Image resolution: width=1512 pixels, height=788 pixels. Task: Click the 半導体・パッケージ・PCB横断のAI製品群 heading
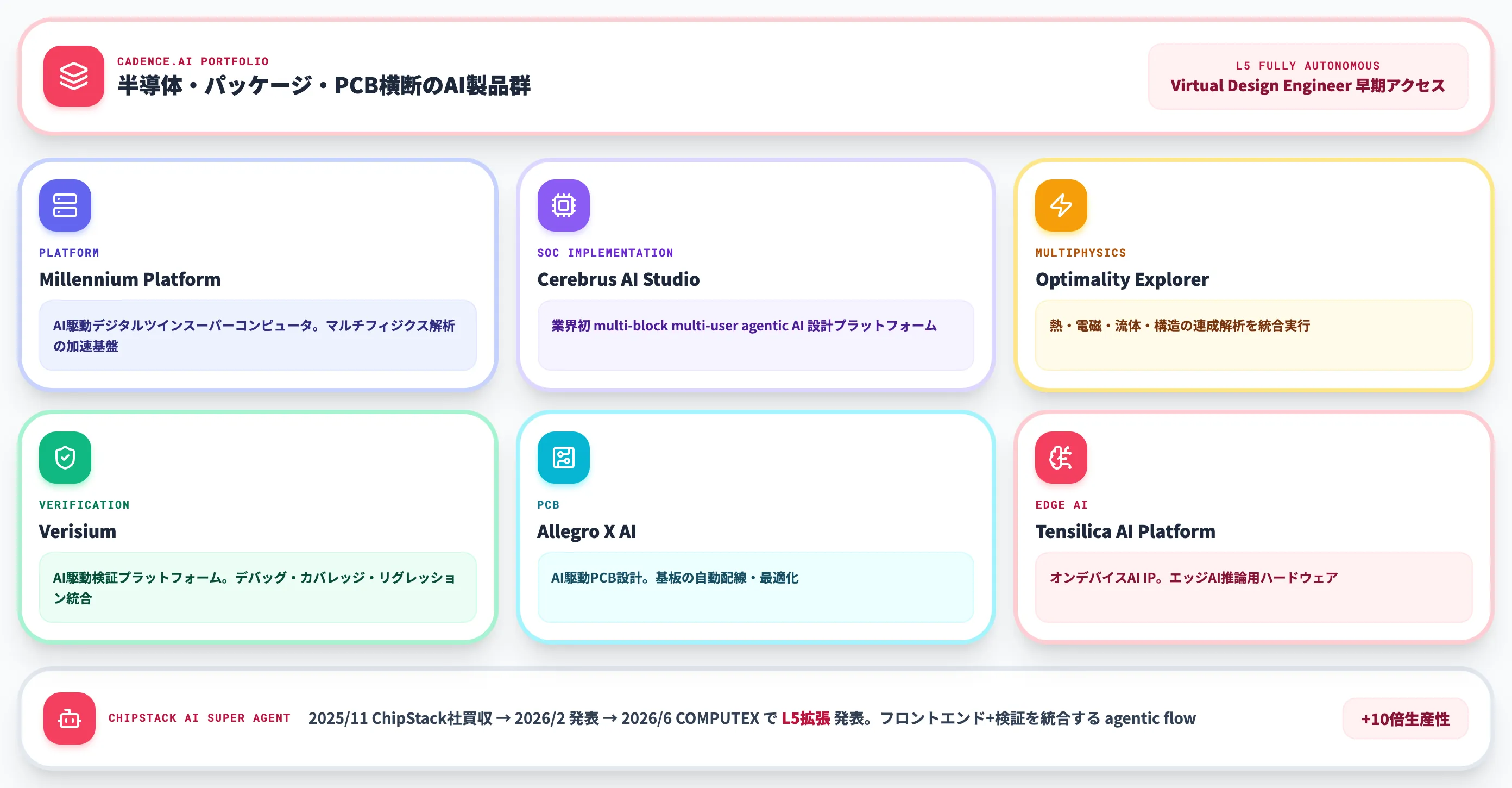coord(324,86)
